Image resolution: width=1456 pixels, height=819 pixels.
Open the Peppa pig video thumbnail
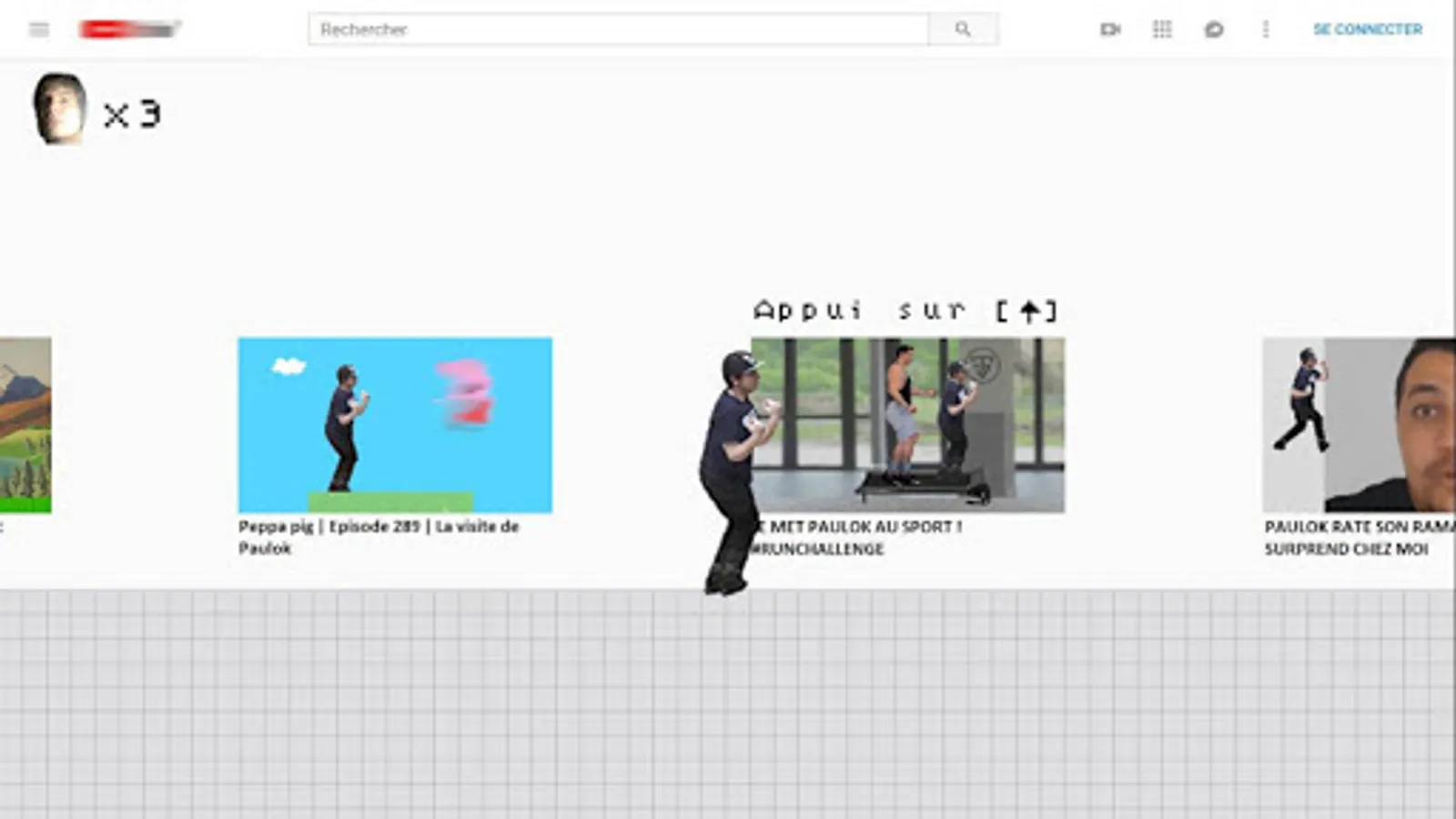click(x=395, y=425)
